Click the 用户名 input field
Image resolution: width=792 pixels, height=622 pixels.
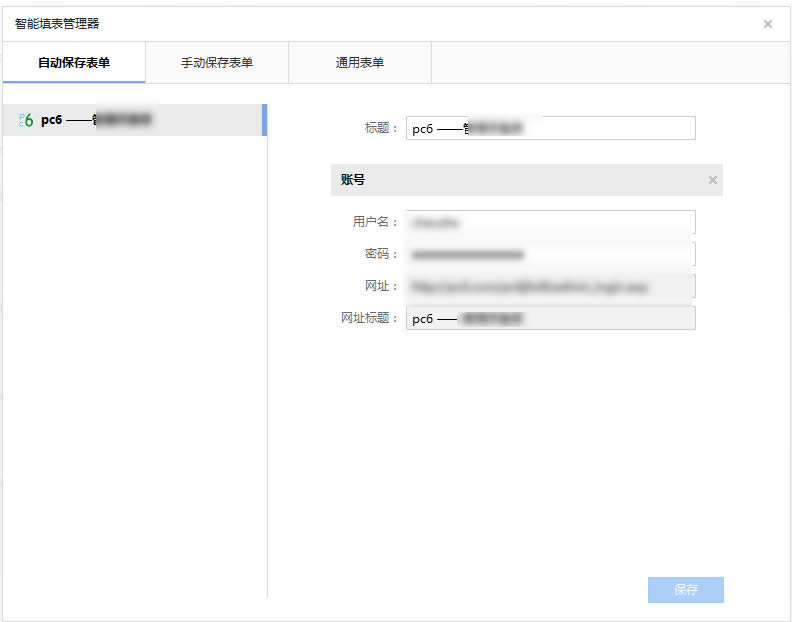click(551, 222)
